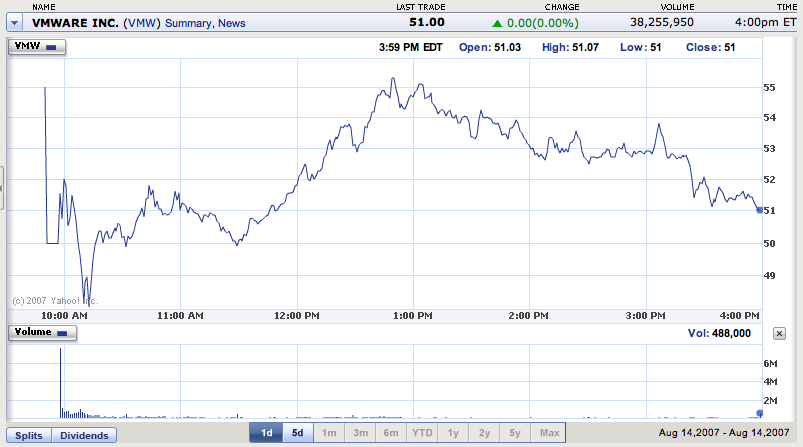803x447 pixels.
Task: Click the VMW series legend button
Action: 37,46
